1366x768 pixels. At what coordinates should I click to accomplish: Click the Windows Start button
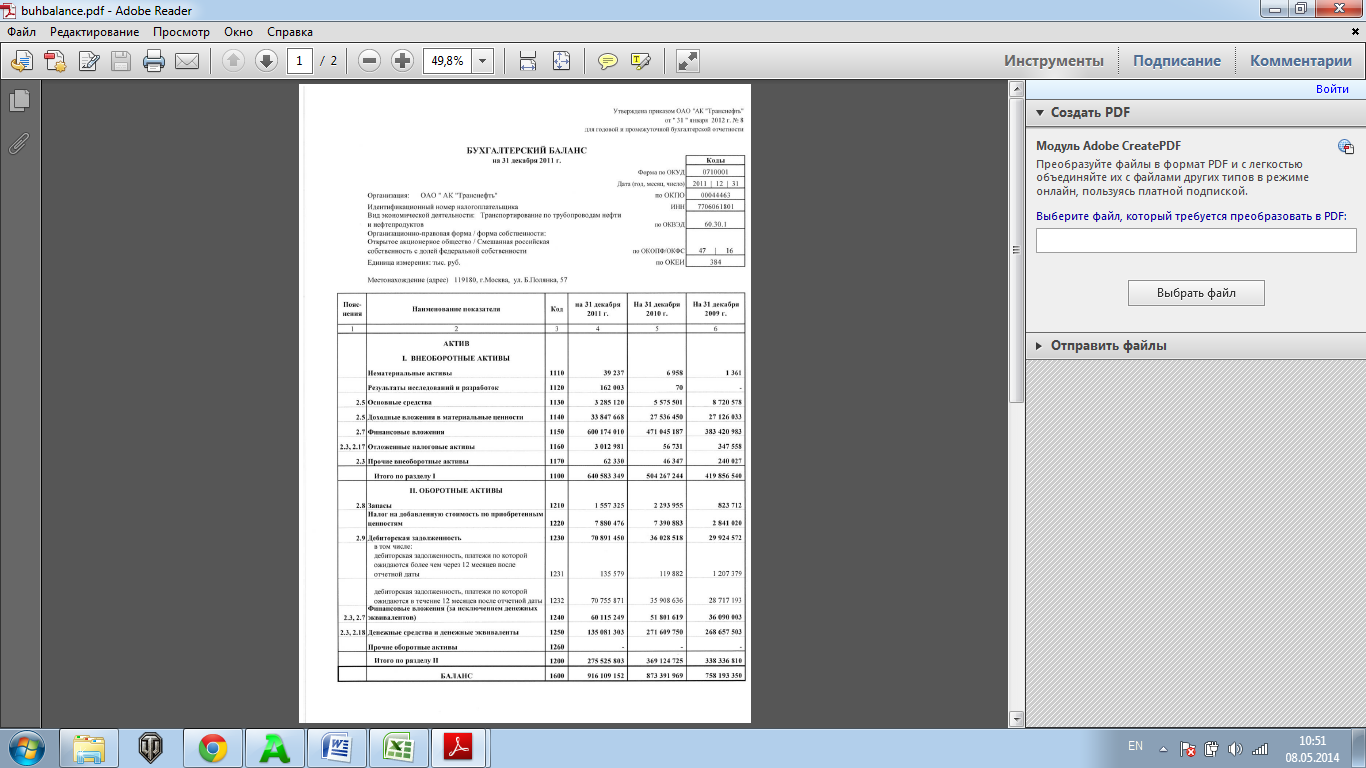click(26, 746)
